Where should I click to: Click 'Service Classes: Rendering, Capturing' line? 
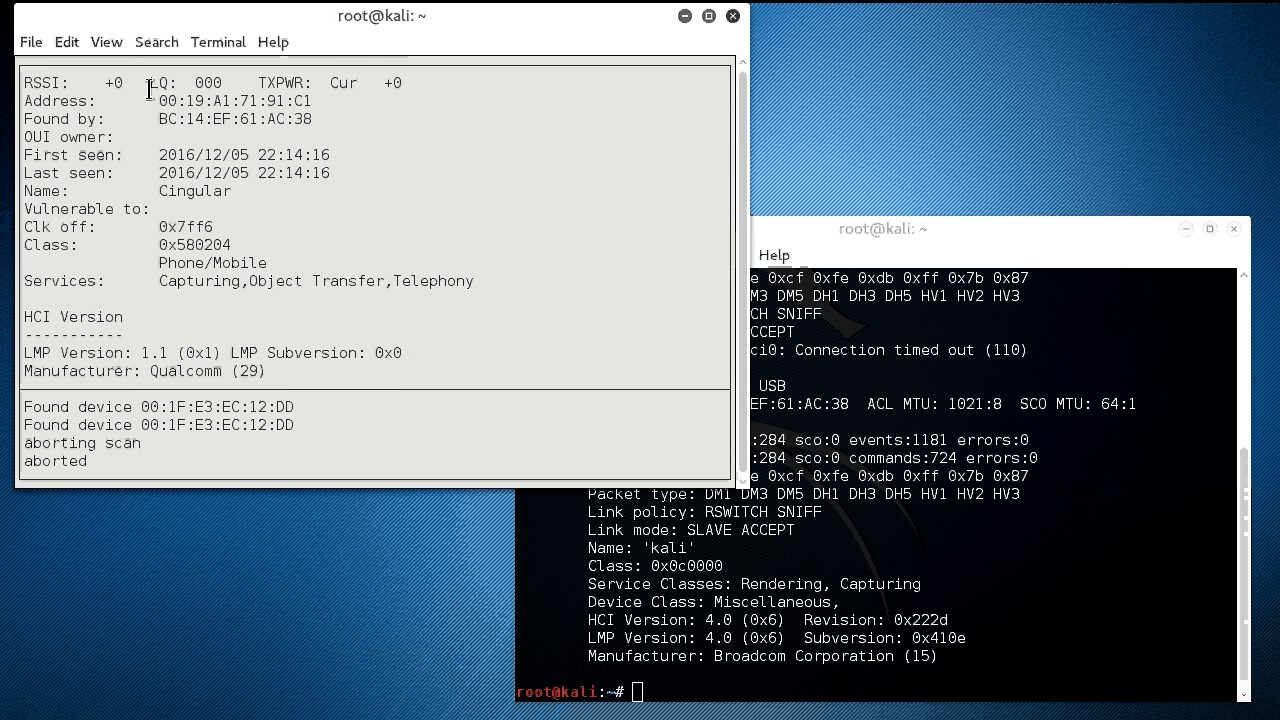[x=754, y=584]
